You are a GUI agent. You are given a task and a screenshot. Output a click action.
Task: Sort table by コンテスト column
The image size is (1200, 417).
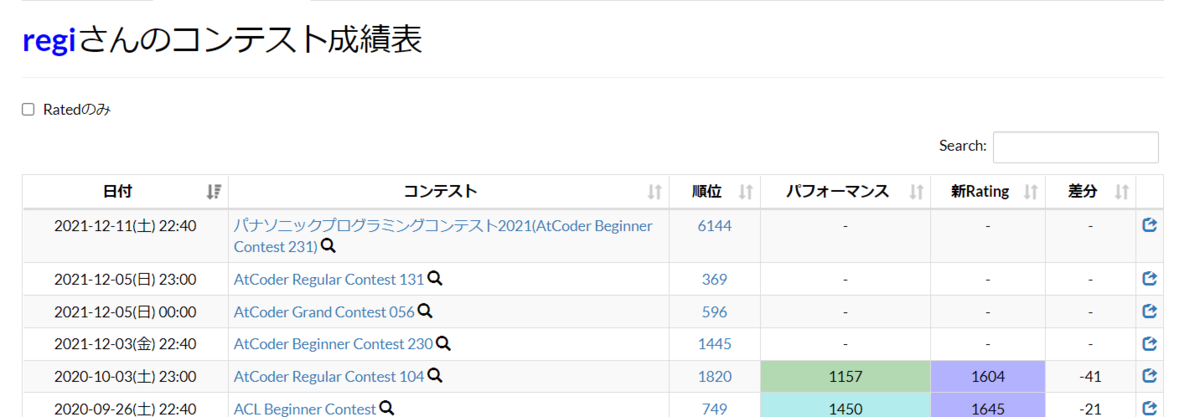pyautogui.click(x=449, y=191)
